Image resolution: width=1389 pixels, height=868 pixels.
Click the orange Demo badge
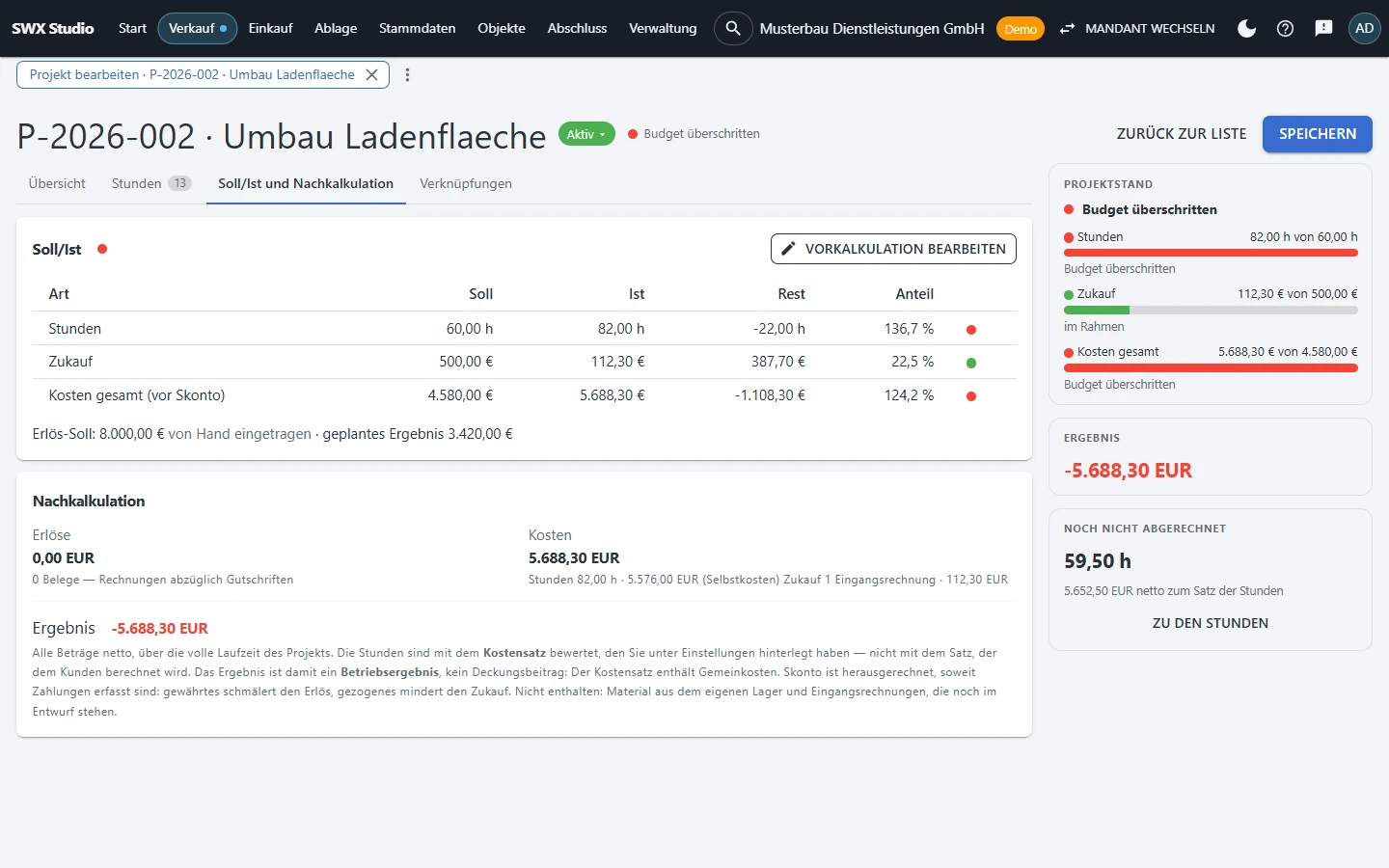pyautogui.click(x=1021, y=29)
